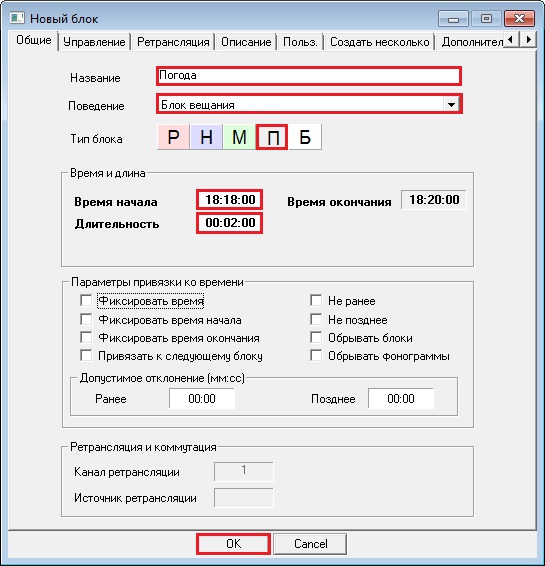Viewport: 545px width, 566px height.
Task: Switch to the Управление tab
Action: 94,42
